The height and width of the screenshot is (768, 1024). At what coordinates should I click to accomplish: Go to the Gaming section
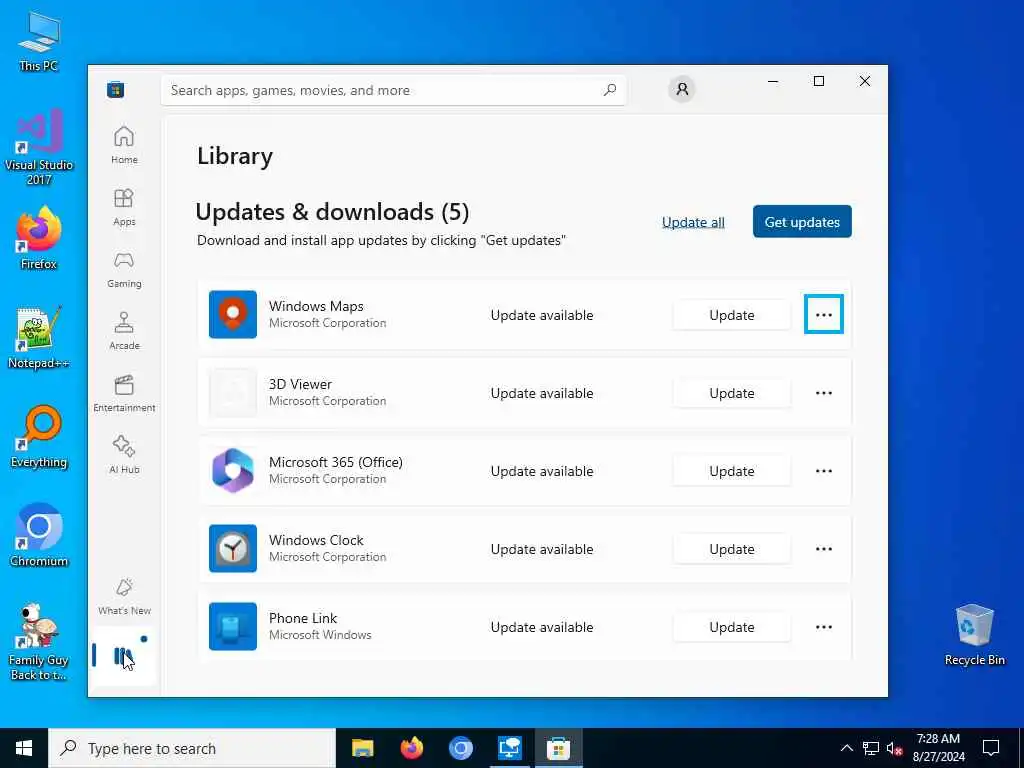click(x=124, y=269)
